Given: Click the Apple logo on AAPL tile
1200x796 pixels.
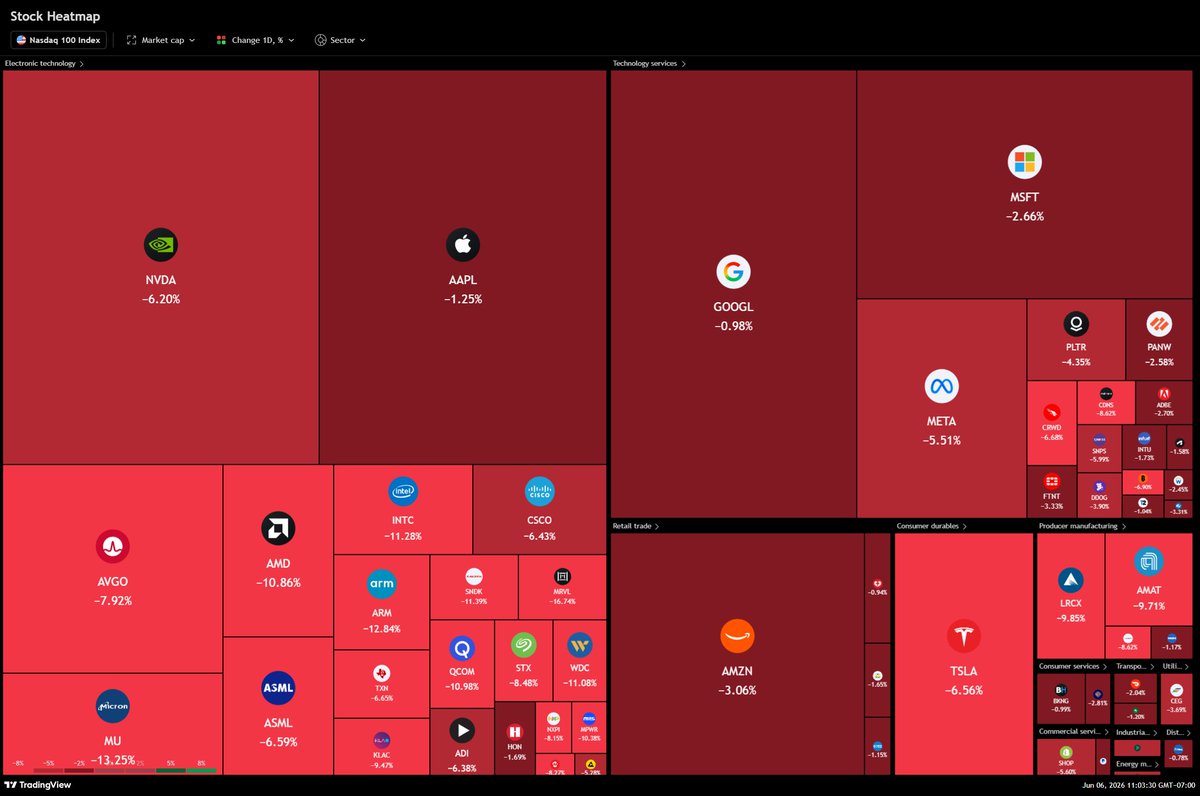Looking at the screenshot, I should coord(463,245).
